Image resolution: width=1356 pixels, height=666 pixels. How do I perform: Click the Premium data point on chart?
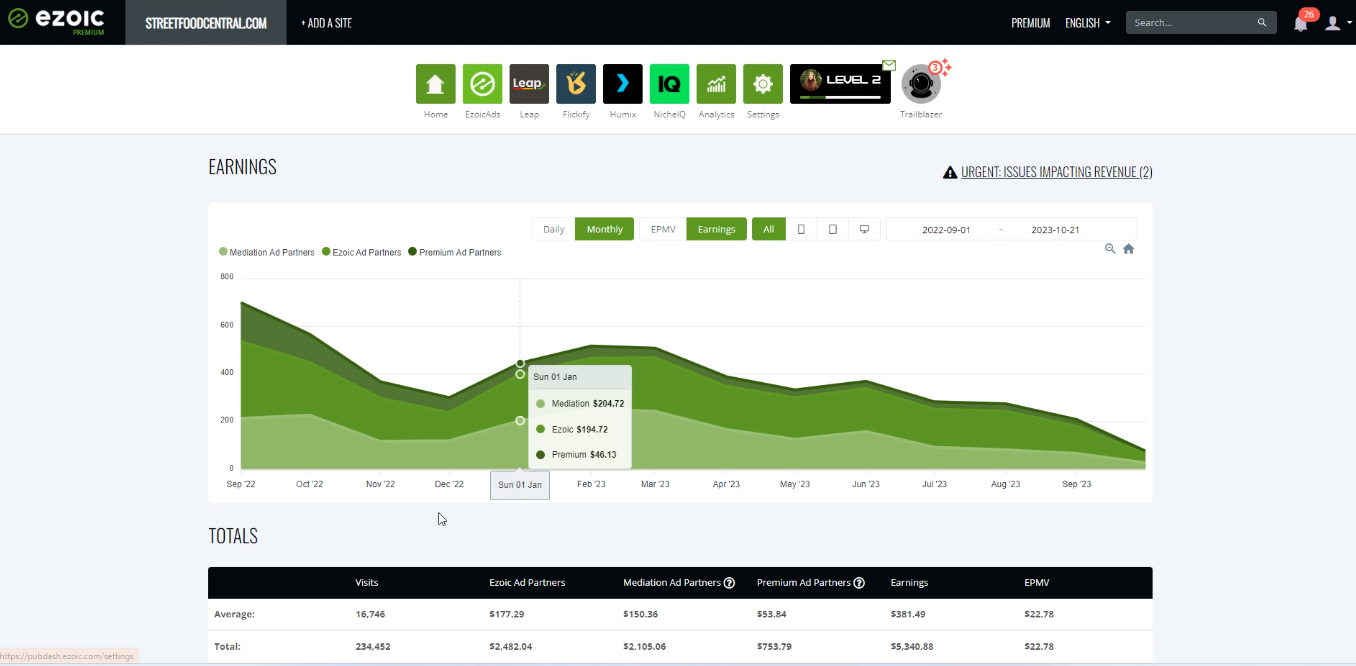[520, 363]
